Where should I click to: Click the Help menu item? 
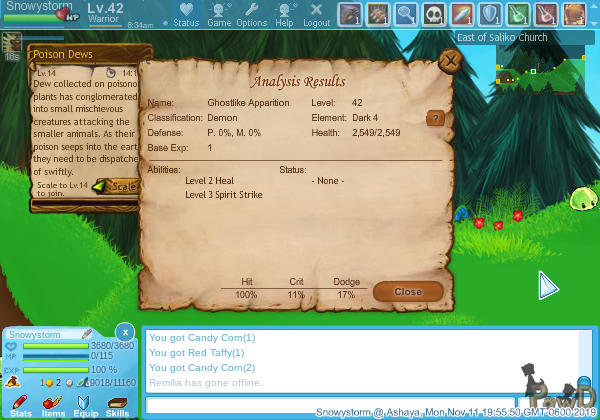[284, 15]
